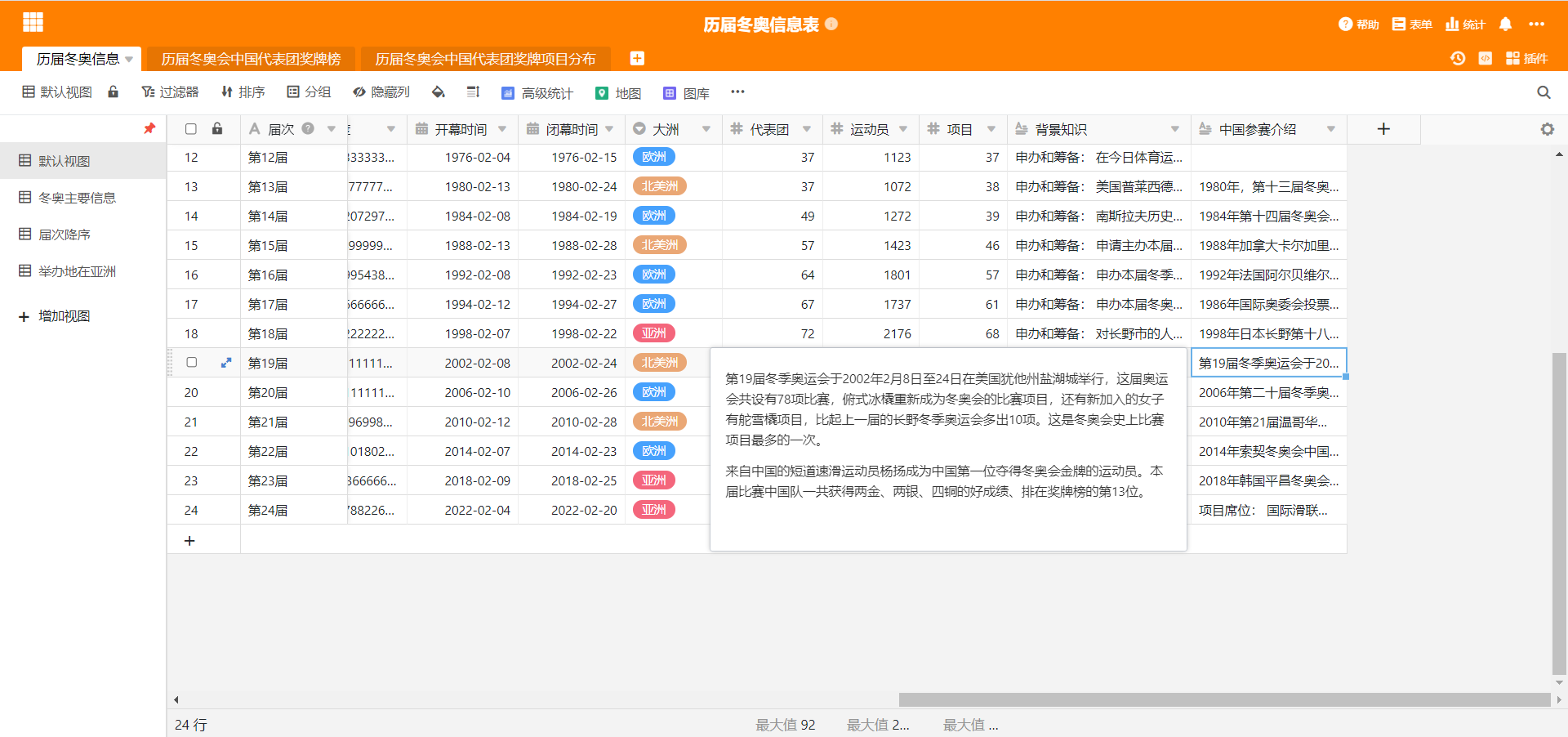This screenshot has width=1568, height=737.
Task: Click the 最大值 92 summary
Action: click(x=785, y=725)
